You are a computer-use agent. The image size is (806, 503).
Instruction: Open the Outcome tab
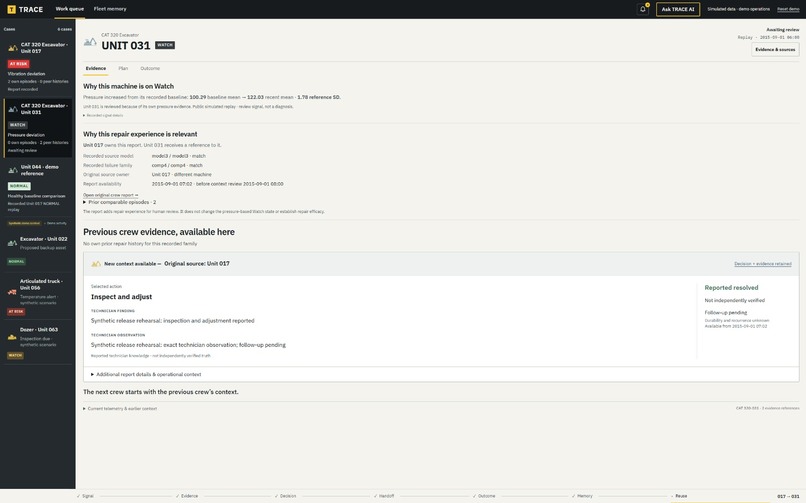pos(150,68)
